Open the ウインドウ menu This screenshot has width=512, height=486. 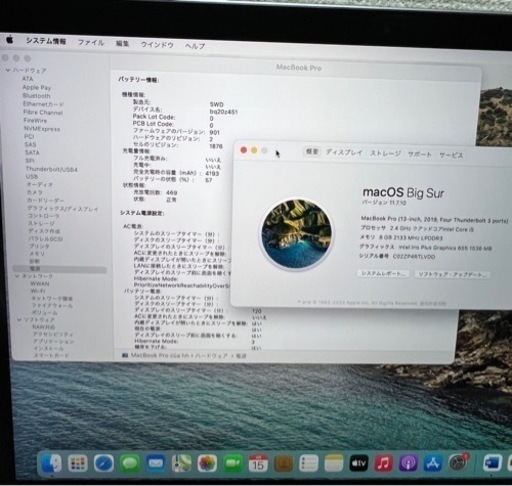click(157, 45)
